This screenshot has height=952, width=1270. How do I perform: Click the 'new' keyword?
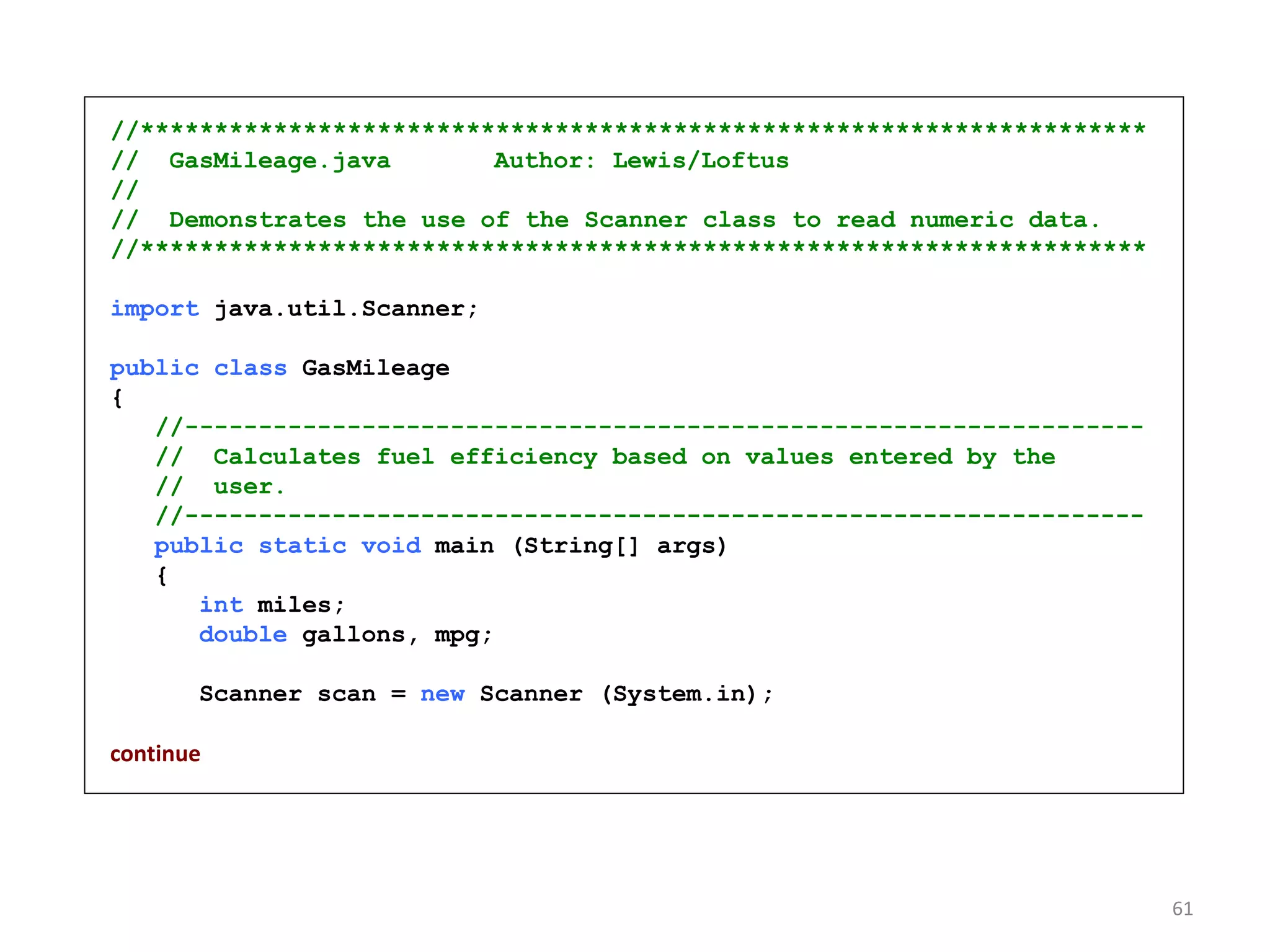442,694
